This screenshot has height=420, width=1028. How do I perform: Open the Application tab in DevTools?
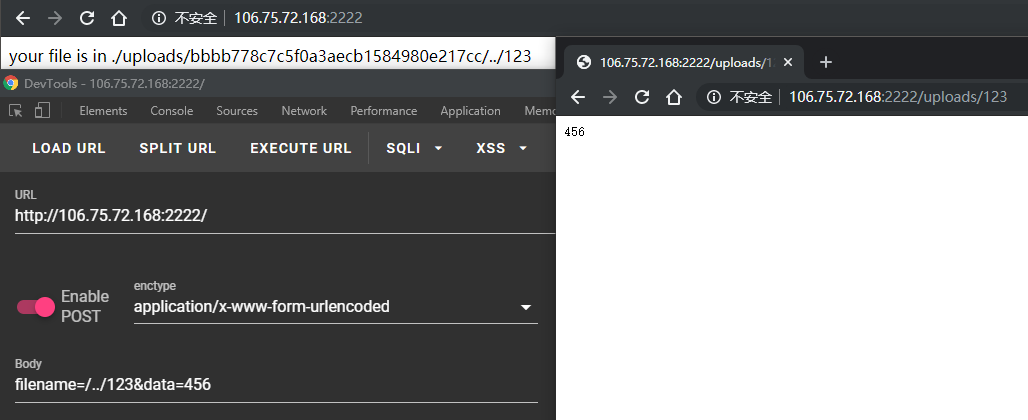(x=471, y=111)
